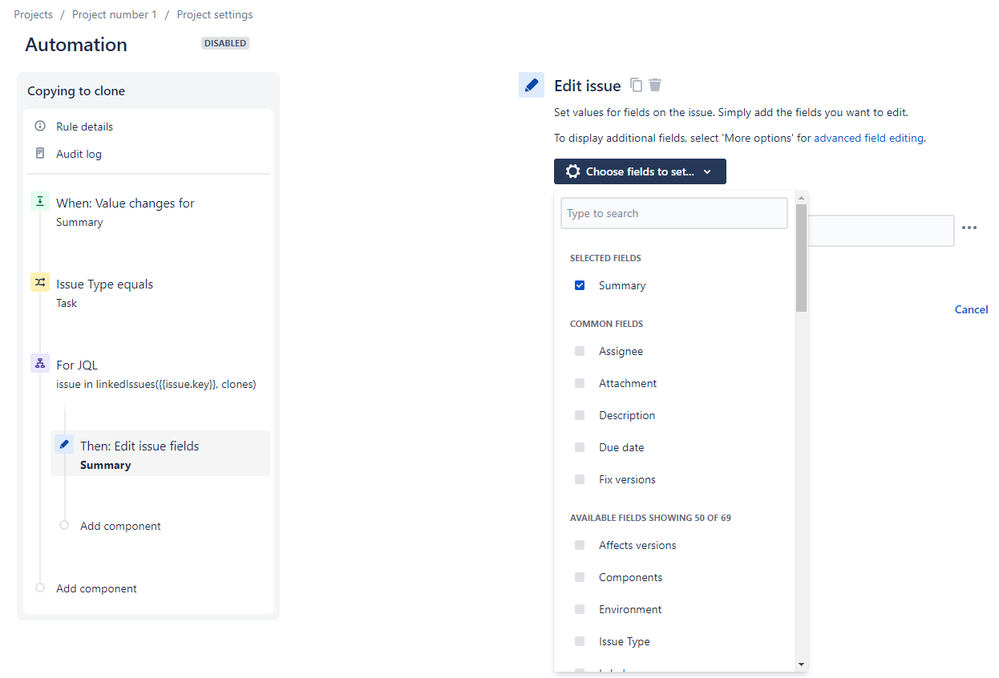This screenshot has width=999, height=678.
Task: Click the Summary value input behind dropdown
Action: pos(880,230)
